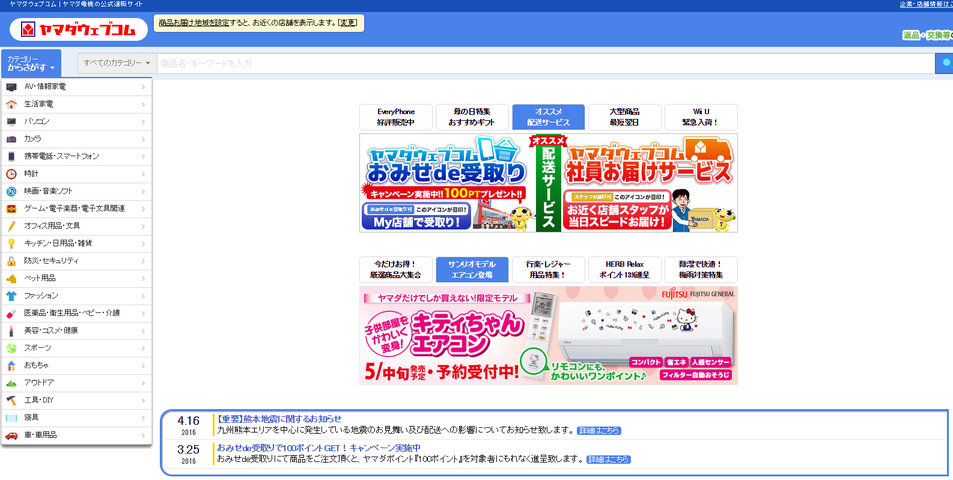Click 詳細はこちら for the 3.25 notice
Screen dimensions: 953x480
coord(608,459)
